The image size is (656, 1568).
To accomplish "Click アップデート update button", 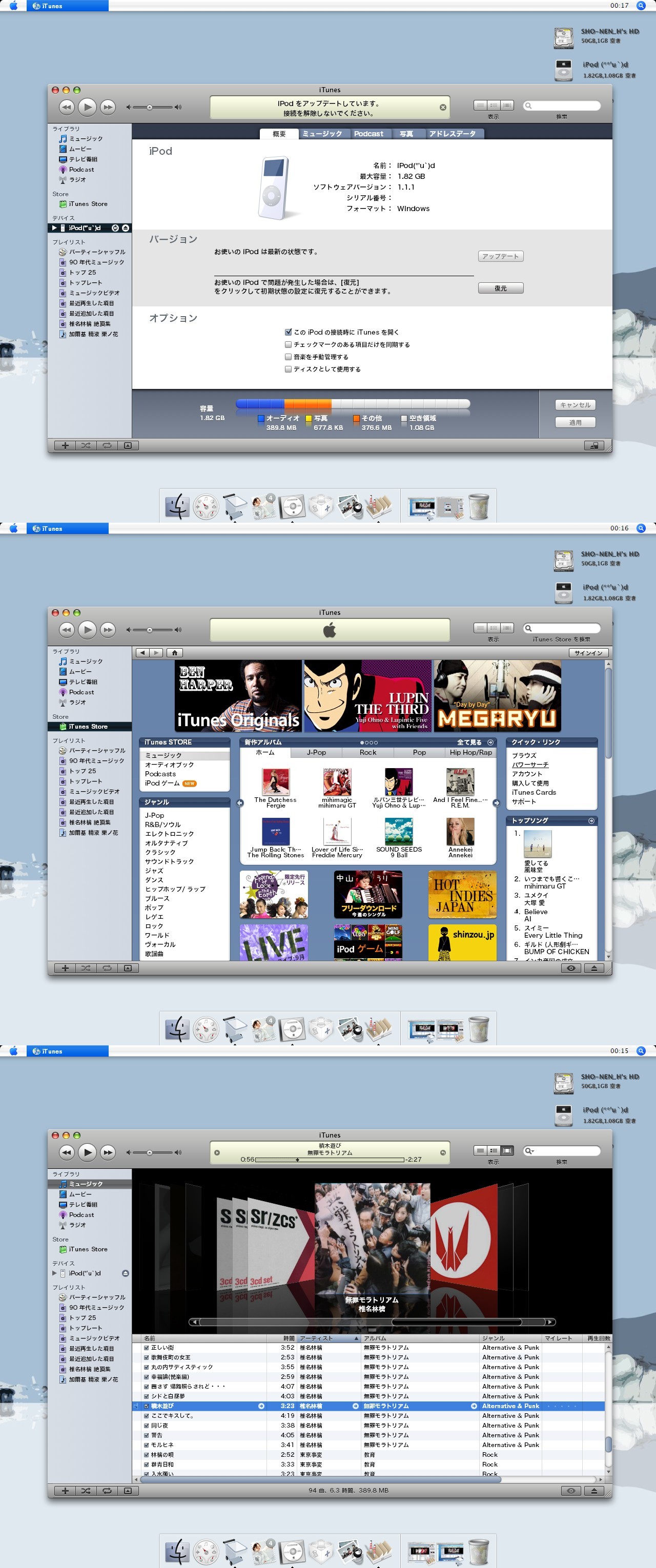I will pos(500,257).
